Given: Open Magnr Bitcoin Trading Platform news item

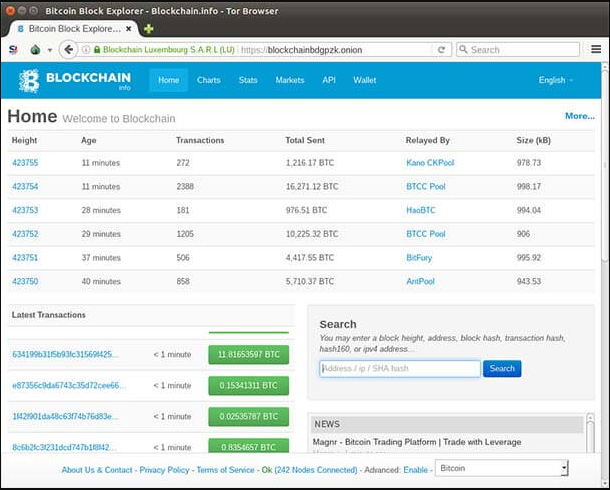Looking at the screenshot, I should coord(417,442).
